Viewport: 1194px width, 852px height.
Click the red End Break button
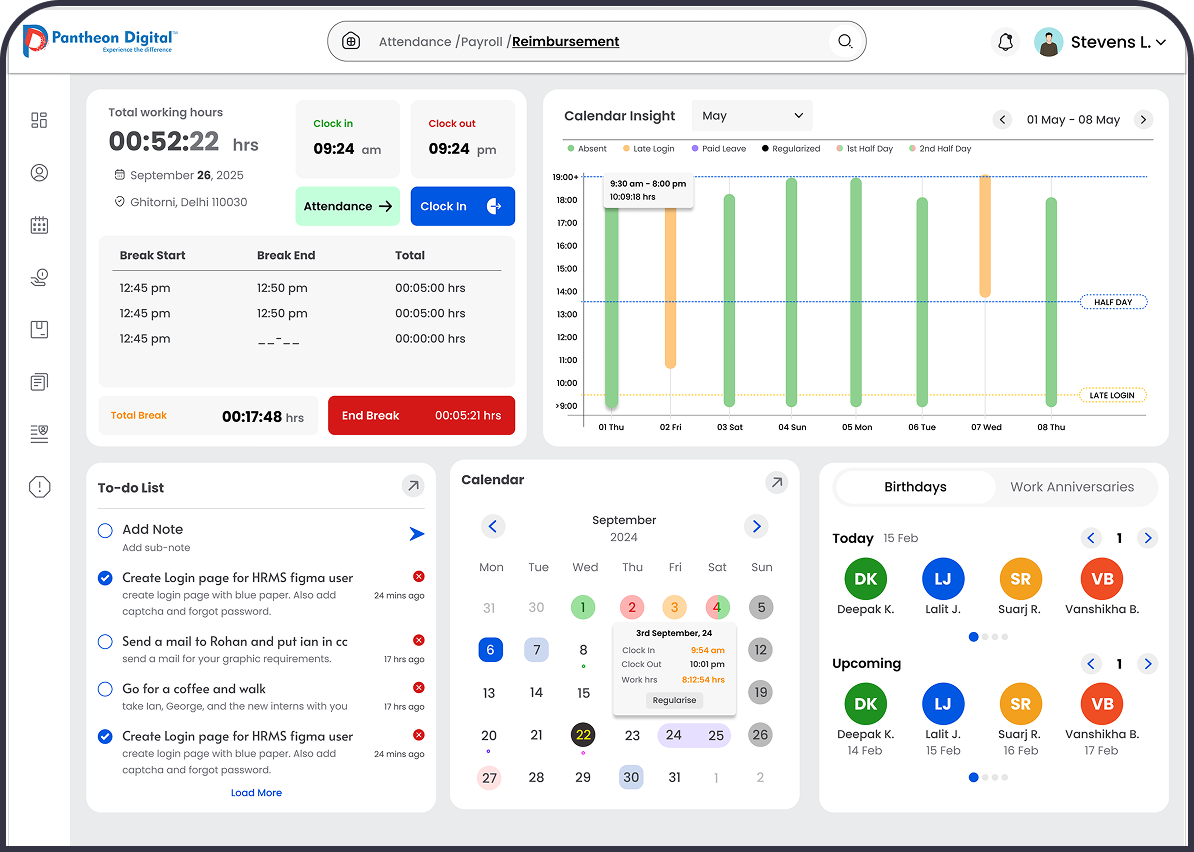click(x=421, y=415)
